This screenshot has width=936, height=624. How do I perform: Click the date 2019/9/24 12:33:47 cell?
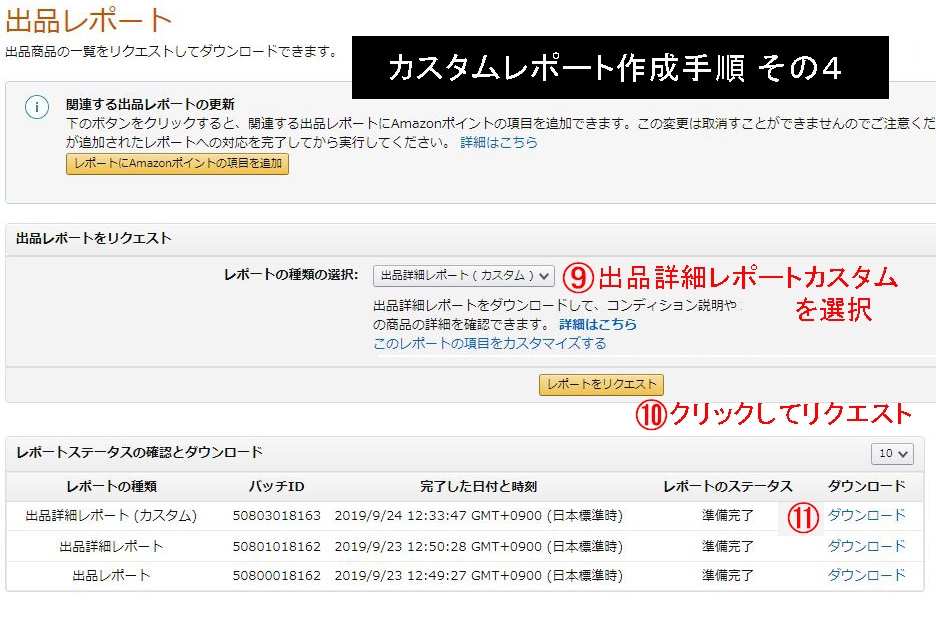click(x=478, y=515)
